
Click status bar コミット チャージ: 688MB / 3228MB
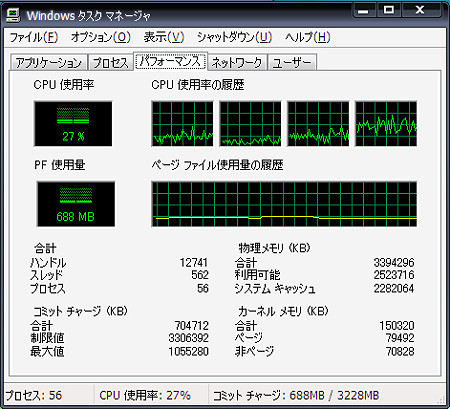coord(296,395)
